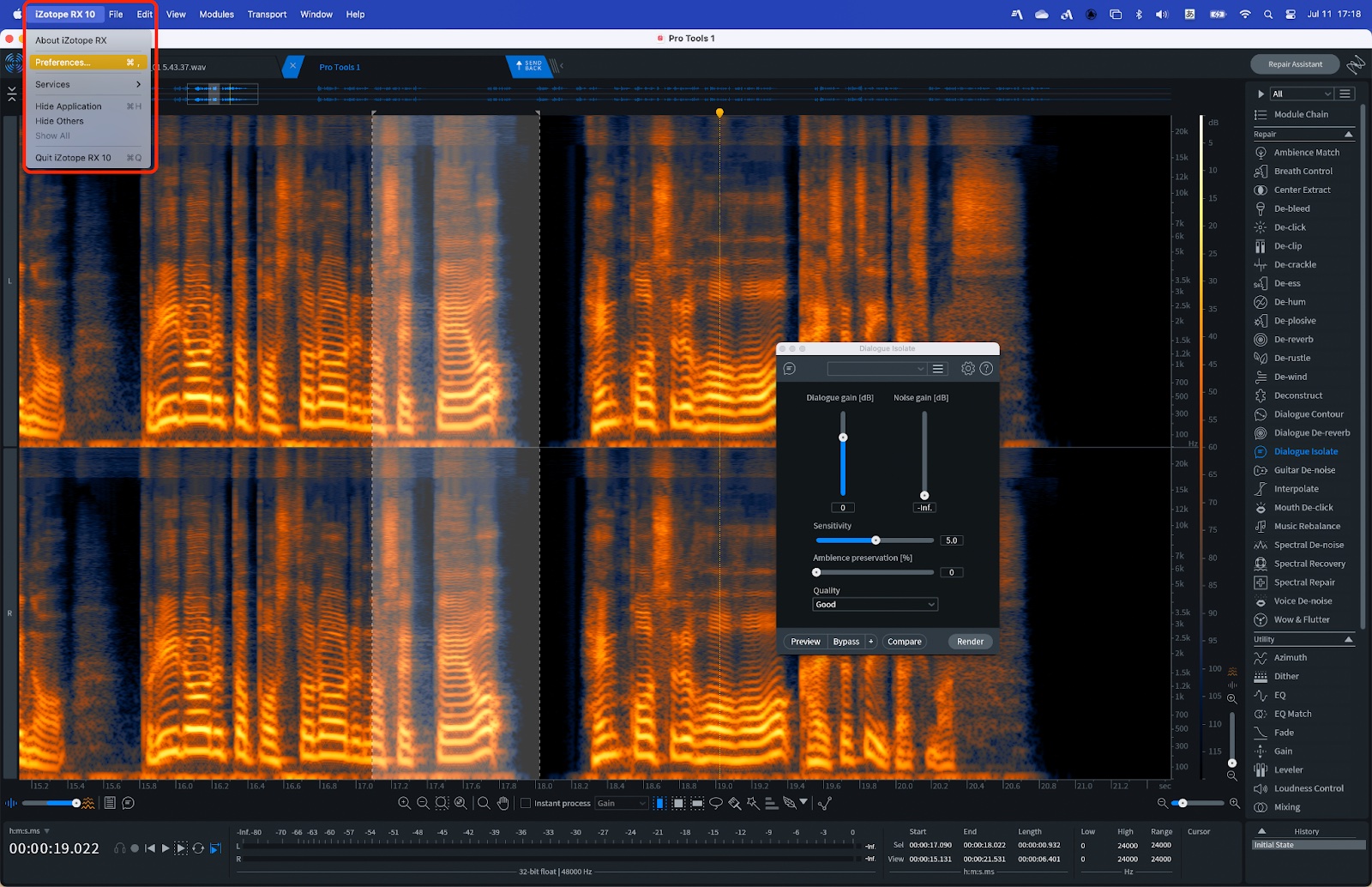Open Dialogue Isolate settings gear
Screen dimensions: 1372x887
(x=968, y=369)
